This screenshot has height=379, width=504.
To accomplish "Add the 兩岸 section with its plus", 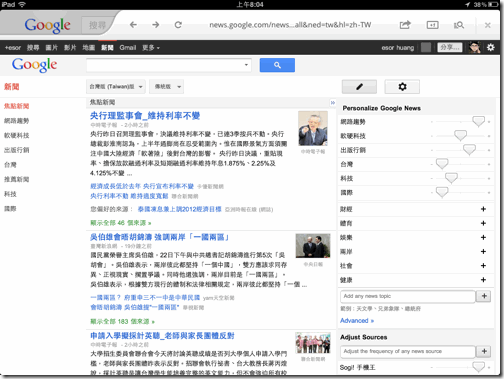I will pyautogui.click(x=483, y=251).
